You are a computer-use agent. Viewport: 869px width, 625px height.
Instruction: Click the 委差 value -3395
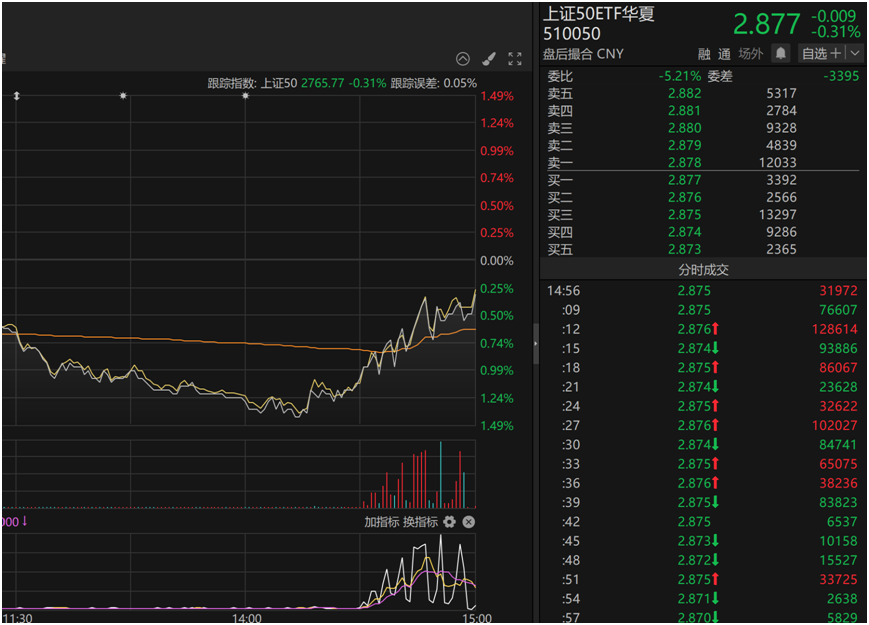tap(841, 76)
